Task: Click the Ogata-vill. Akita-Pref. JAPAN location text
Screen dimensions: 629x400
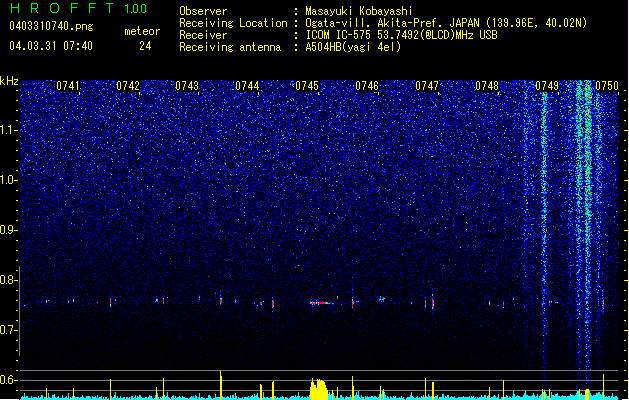Action: point(446,23)
